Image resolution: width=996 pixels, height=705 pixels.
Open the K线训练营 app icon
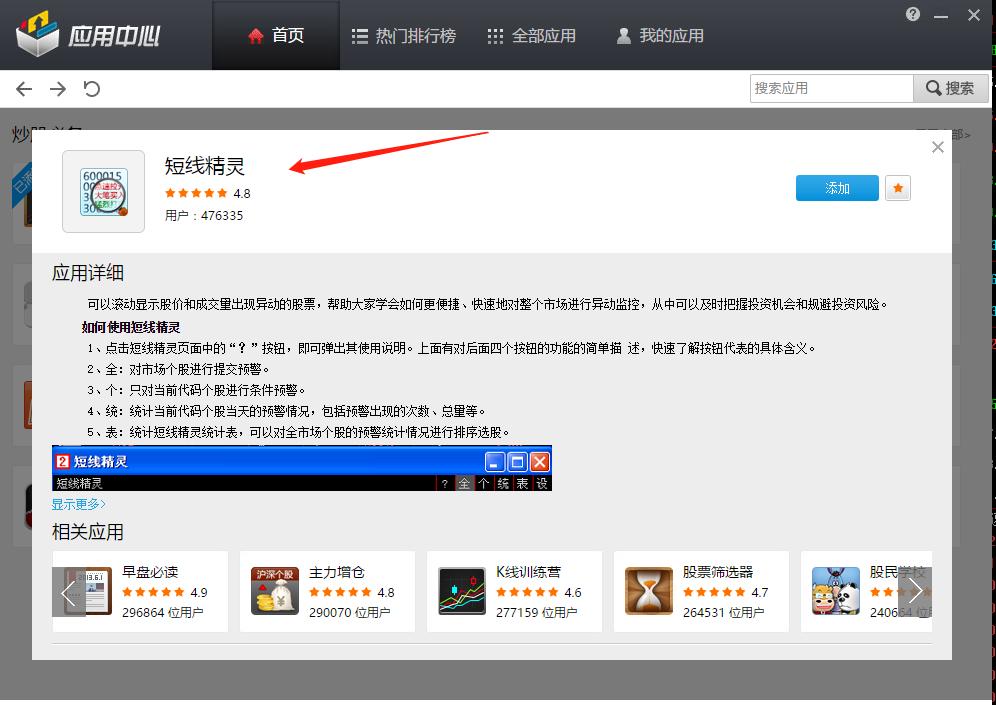[461, 591]
